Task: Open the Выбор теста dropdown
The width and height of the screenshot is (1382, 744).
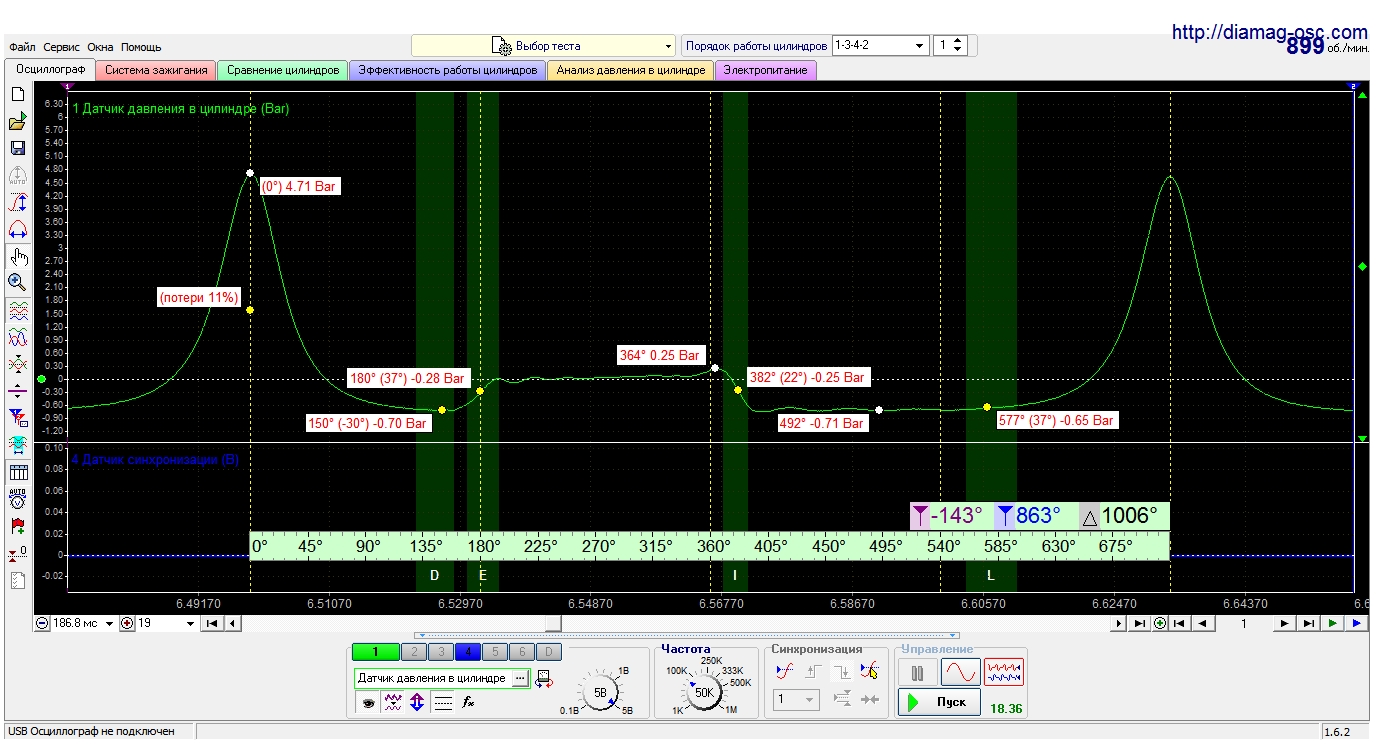Action: coord(544,46)
